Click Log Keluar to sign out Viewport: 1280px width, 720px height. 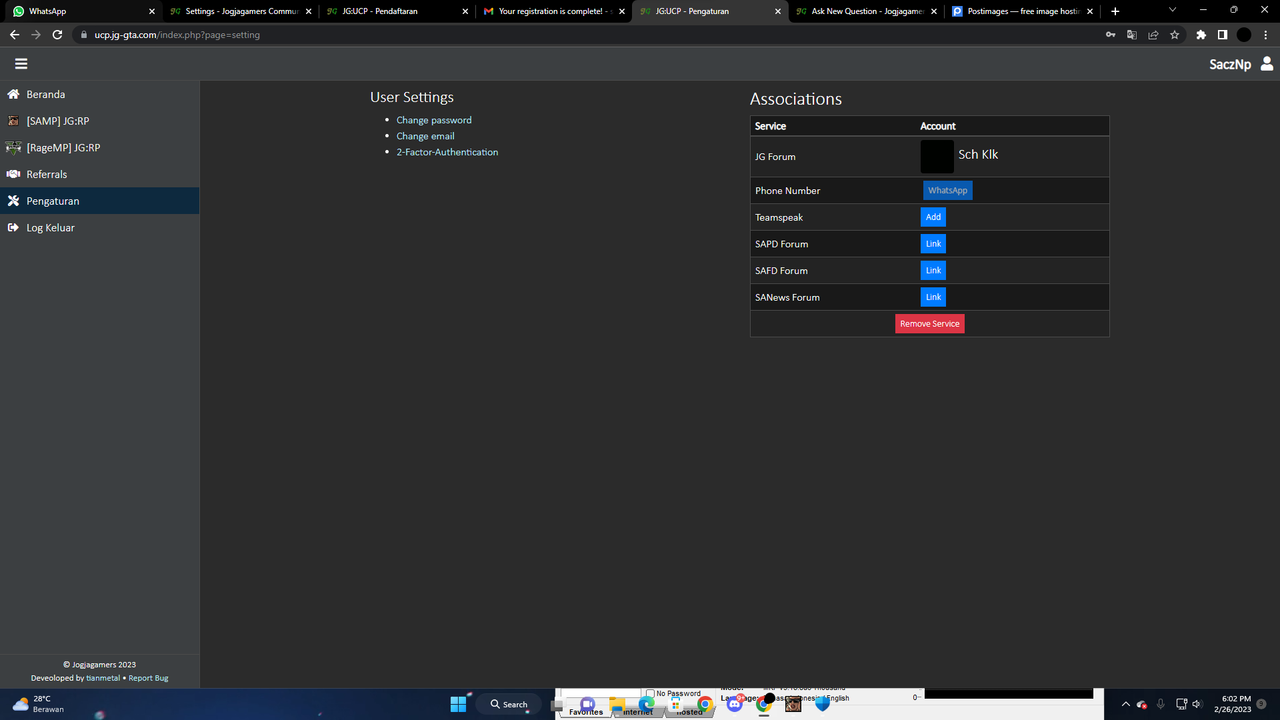pos(100,228)
